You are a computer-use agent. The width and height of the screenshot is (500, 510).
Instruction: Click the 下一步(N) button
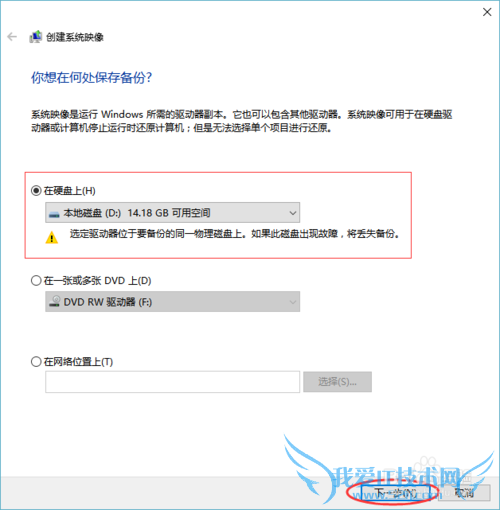point(395,493)
